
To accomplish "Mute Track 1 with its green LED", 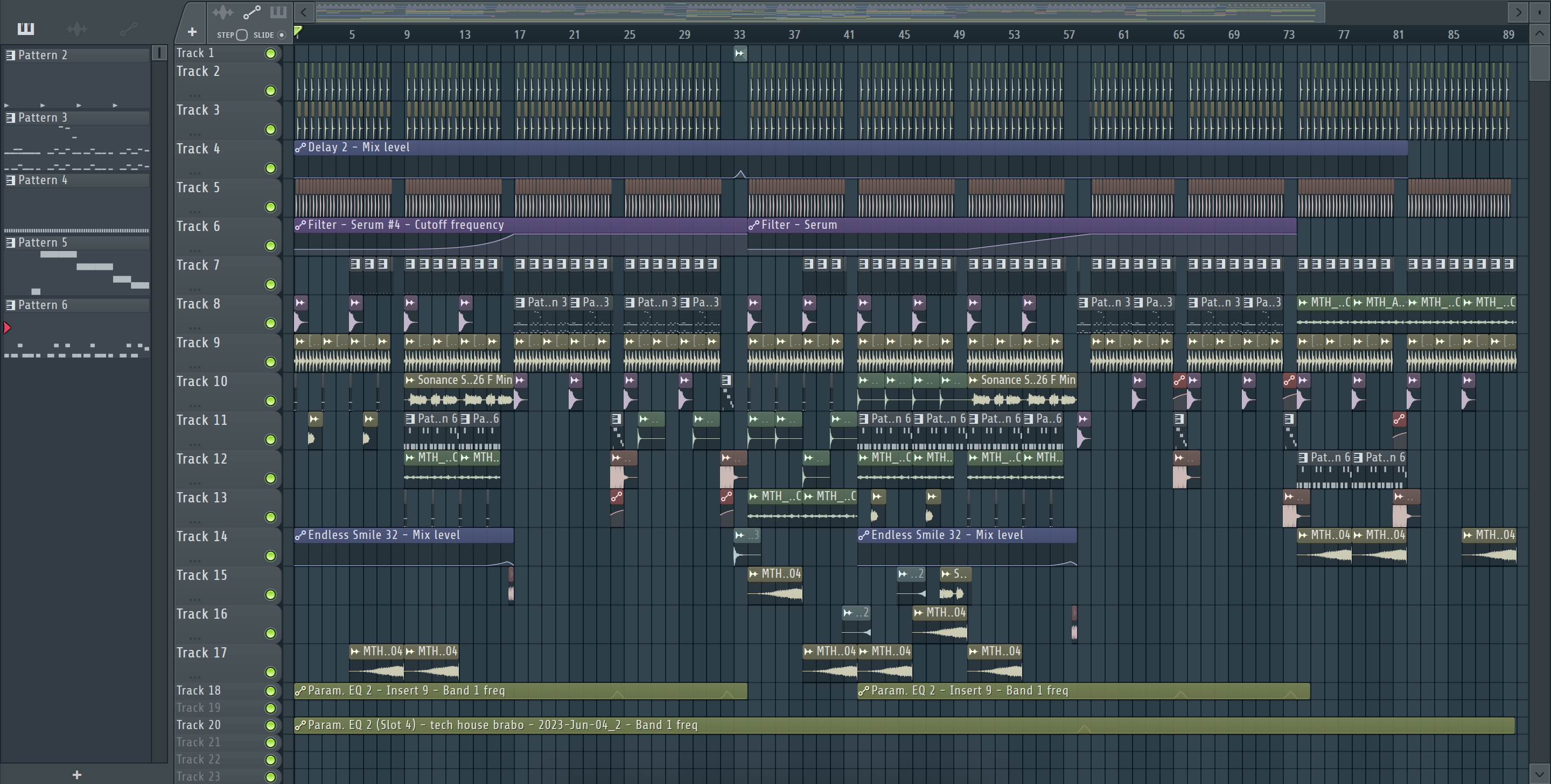I will click(271, 54).
